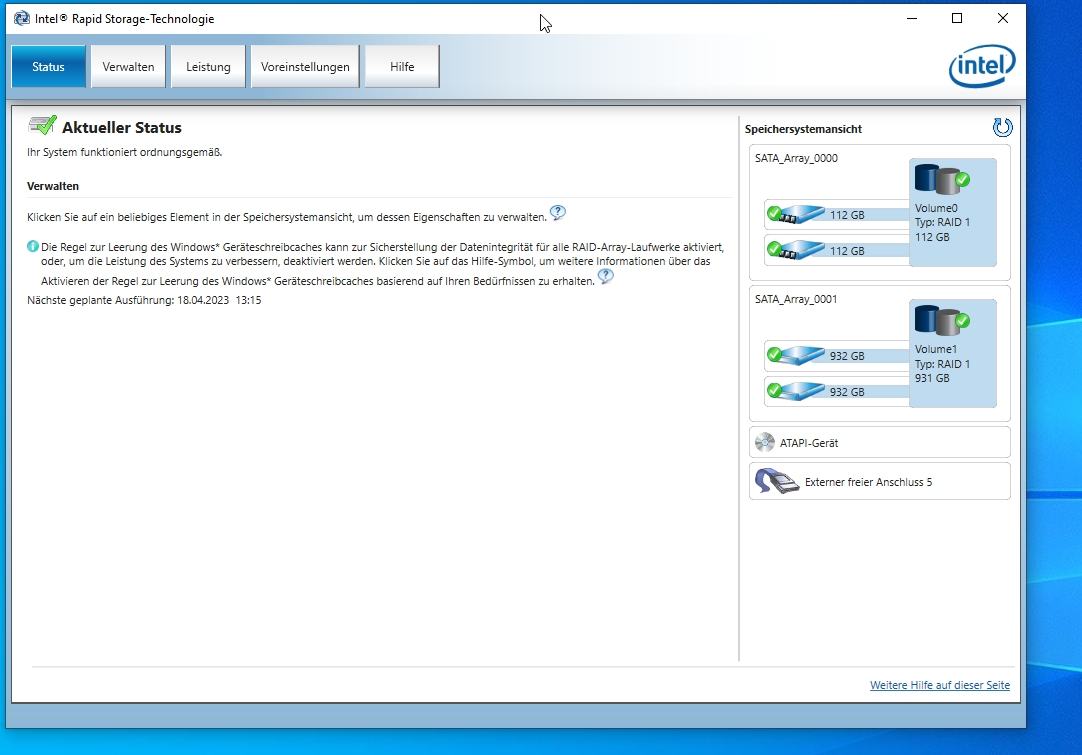Screen dimensions: 1082x755
Task: Click 'Nächste geplante Ausführung' date line
Action: point(144,300)
